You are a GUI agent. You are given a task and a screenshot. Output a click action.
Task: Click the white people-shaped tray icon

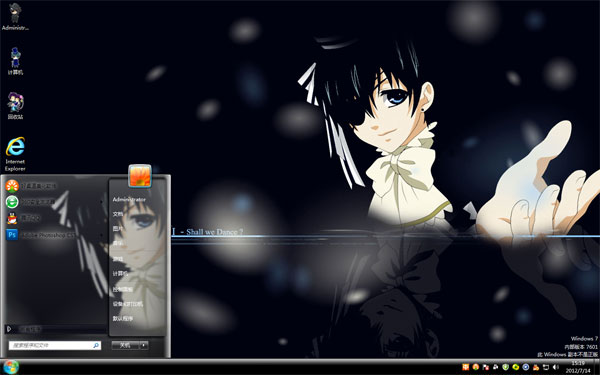click(496, 367)
